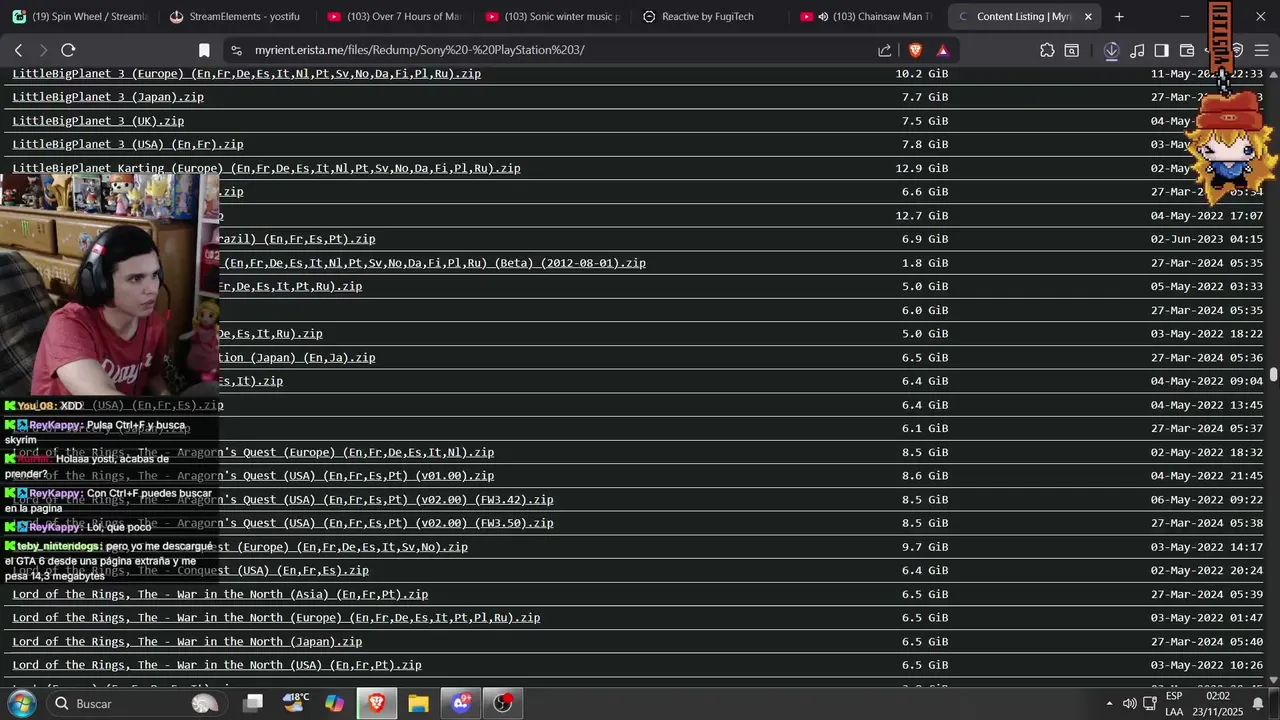The height and width of the screenshot is (720, 1280).
Task: Click the tab search icon in toolbar
Action: point(1072,50)
